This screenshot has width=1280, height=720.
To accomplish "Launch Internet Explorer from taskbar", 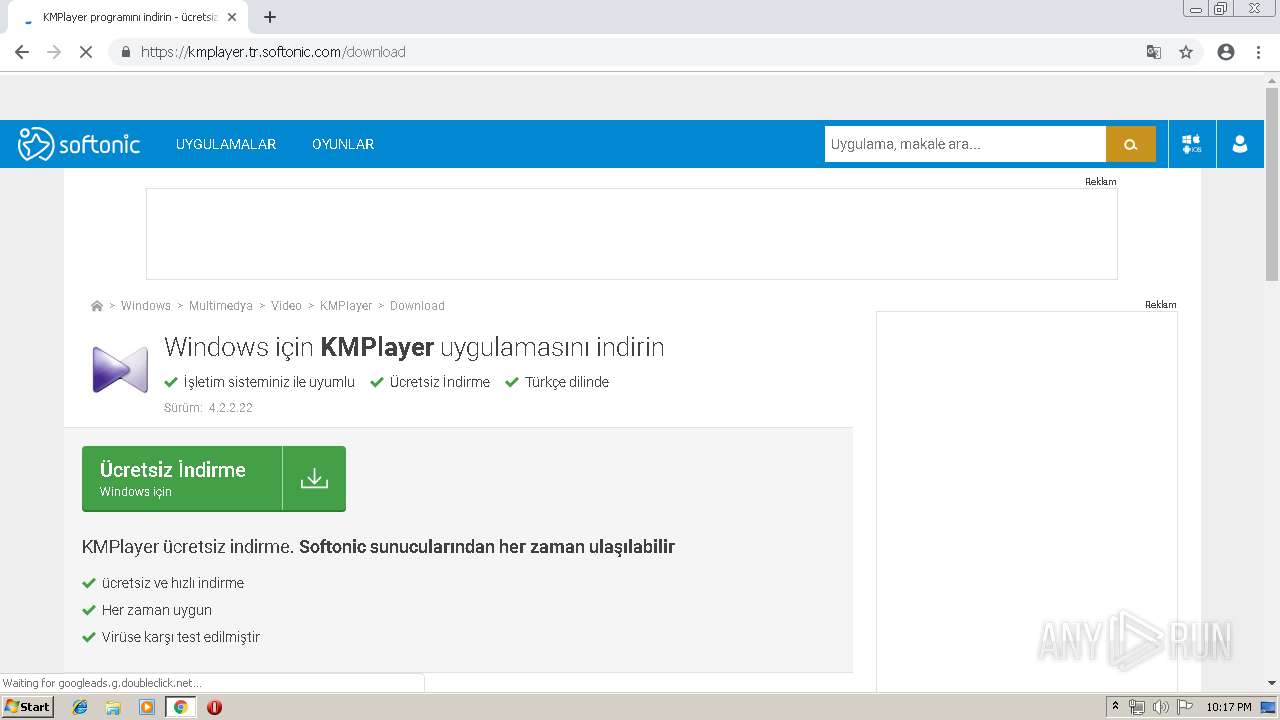I will [80, 707].
